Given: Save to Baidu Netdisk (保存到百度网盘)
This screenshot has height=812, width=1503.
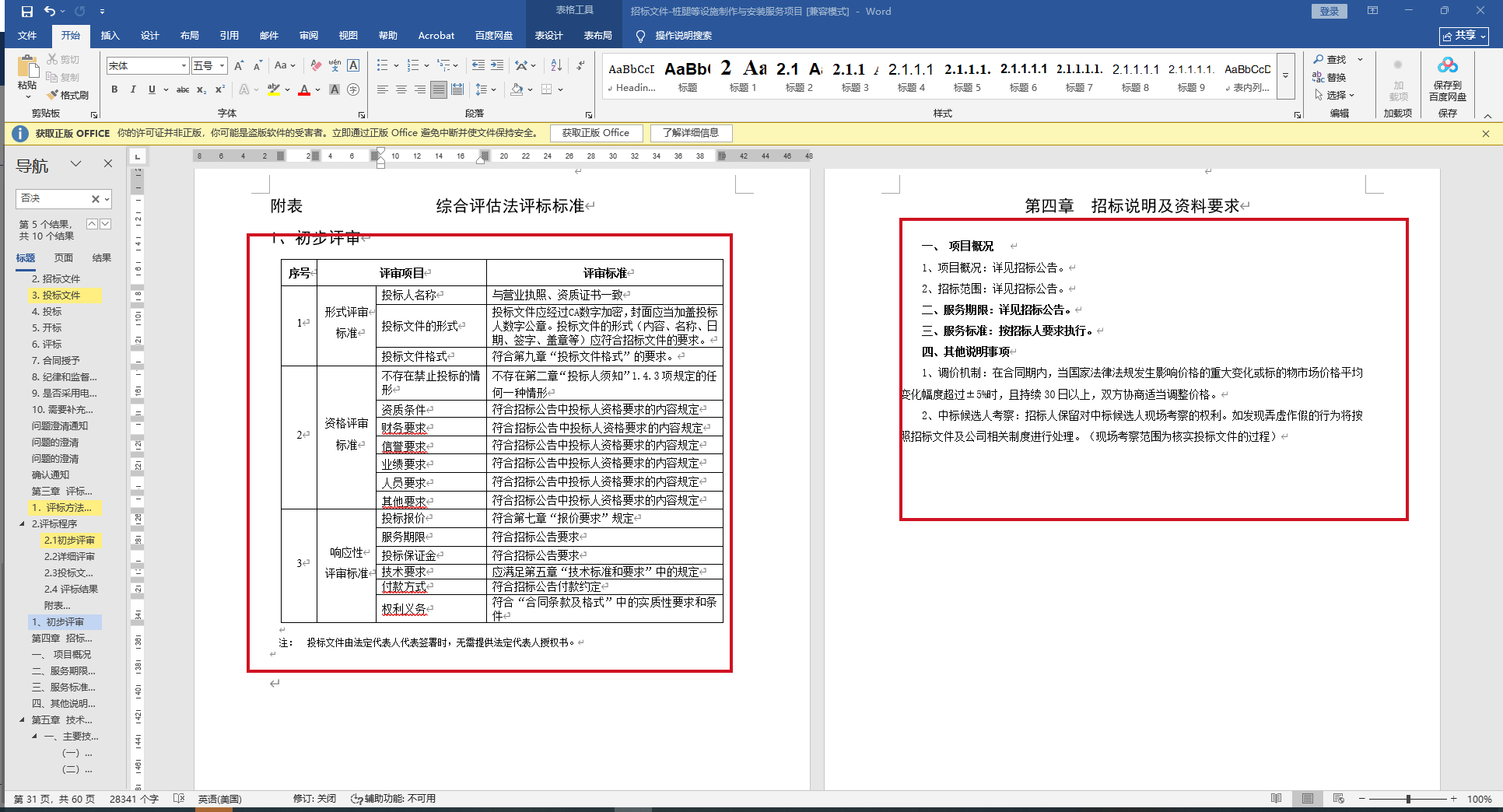Looking at the screenshot, I should pos(1447,79).
